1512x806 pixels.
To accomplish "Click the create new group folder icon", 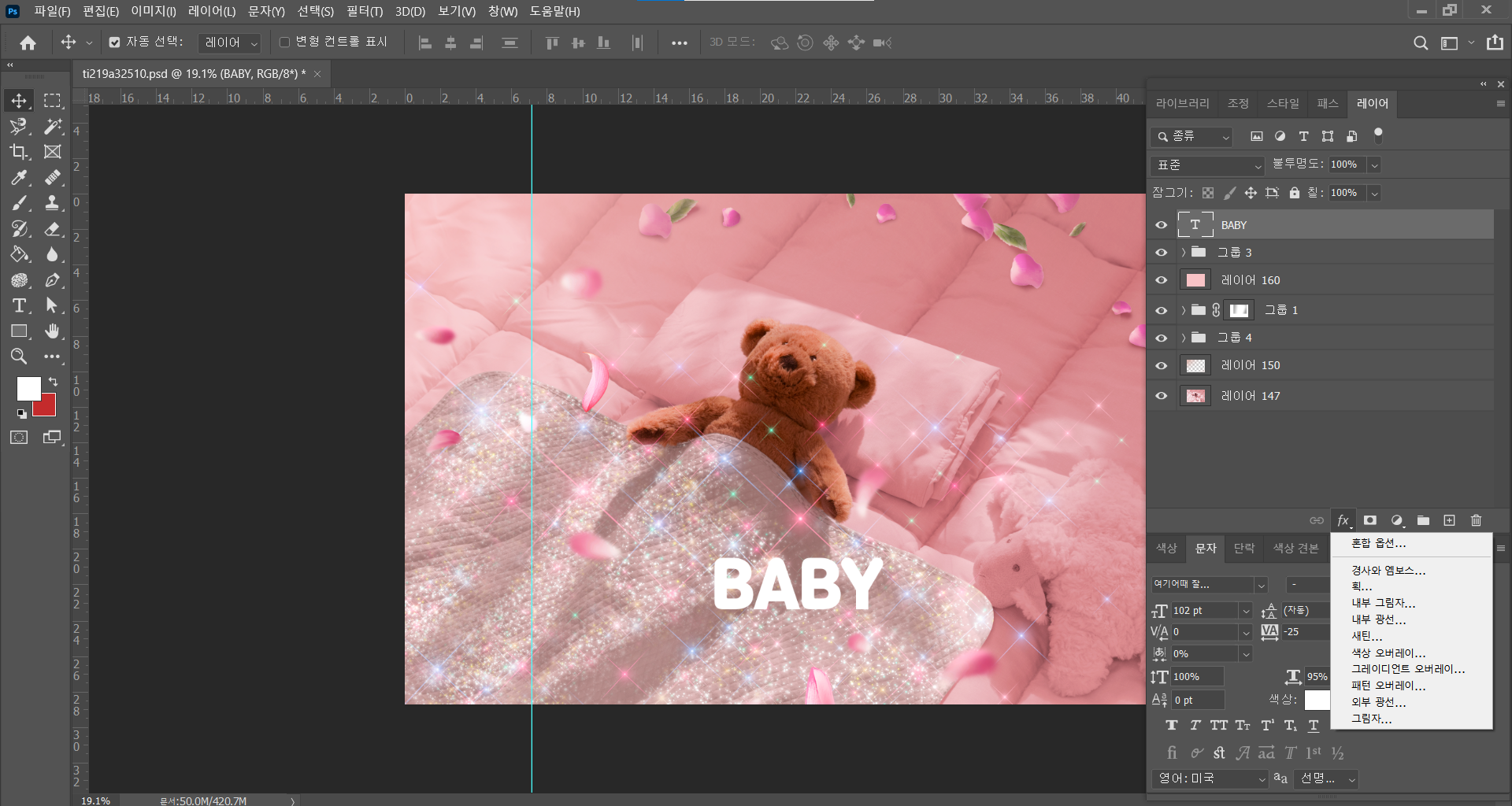I will tap(1423, 520).
